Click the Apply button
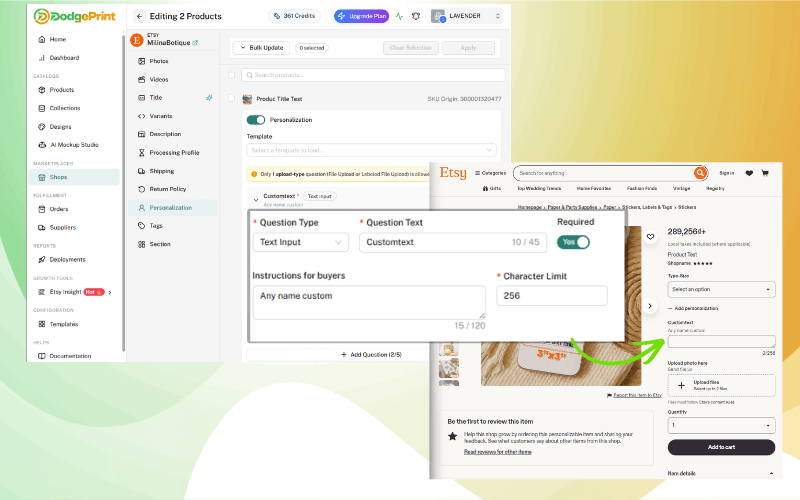The width and height of the screenshot is (800, 500). pos(468,48)
